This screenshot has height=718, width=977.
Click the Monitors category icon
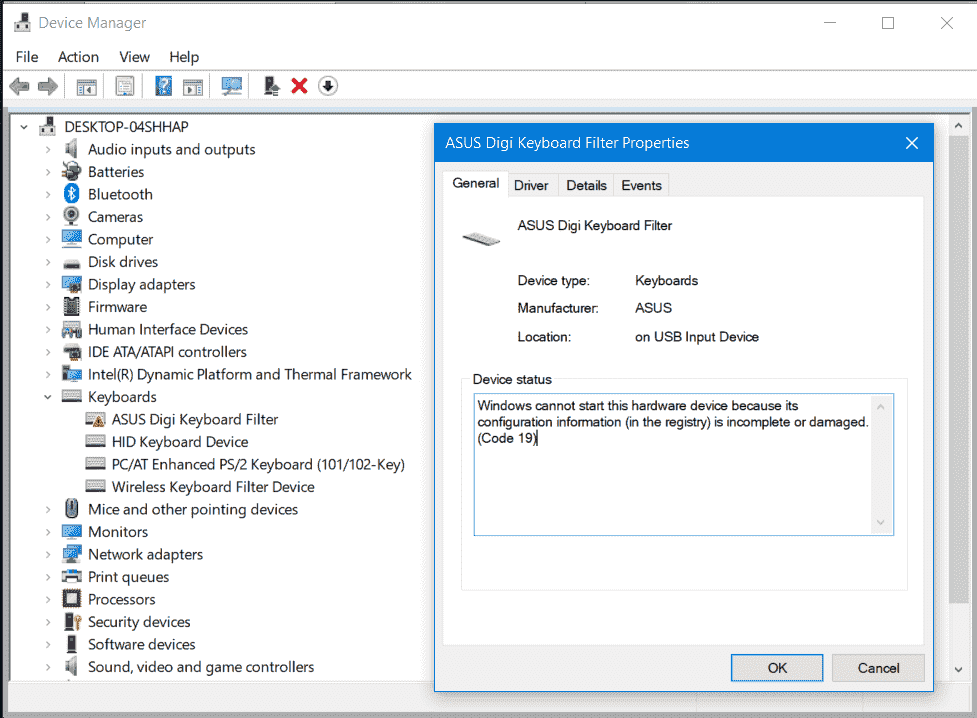[72, 532]
